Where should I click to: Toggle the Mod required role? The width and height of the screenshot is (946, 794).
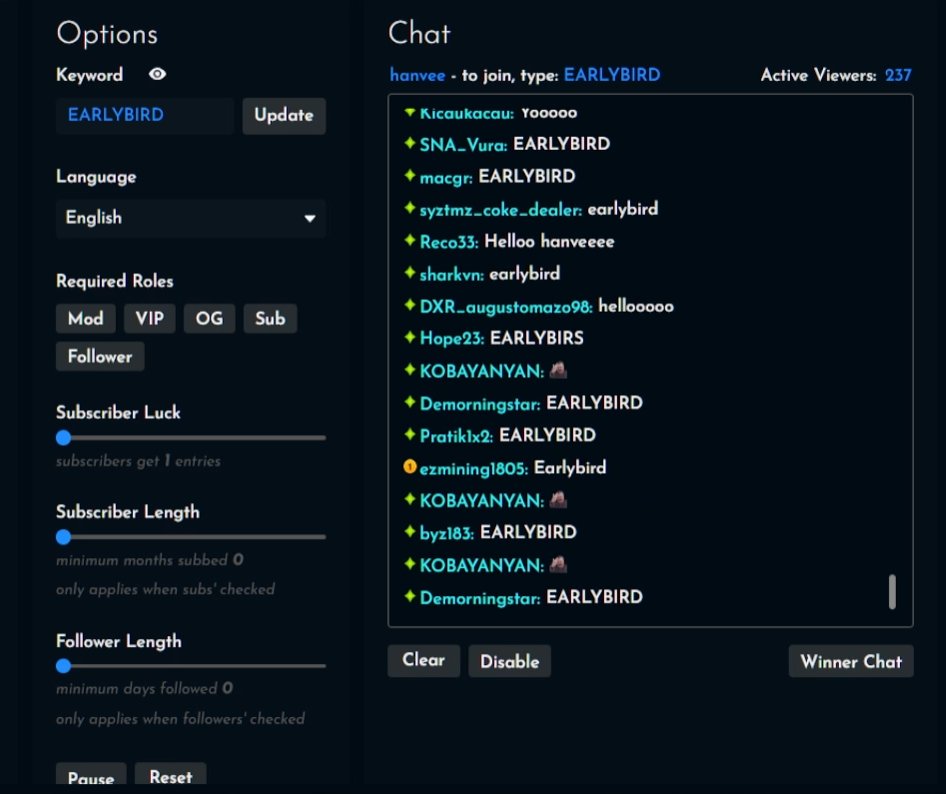click(86, 319)
